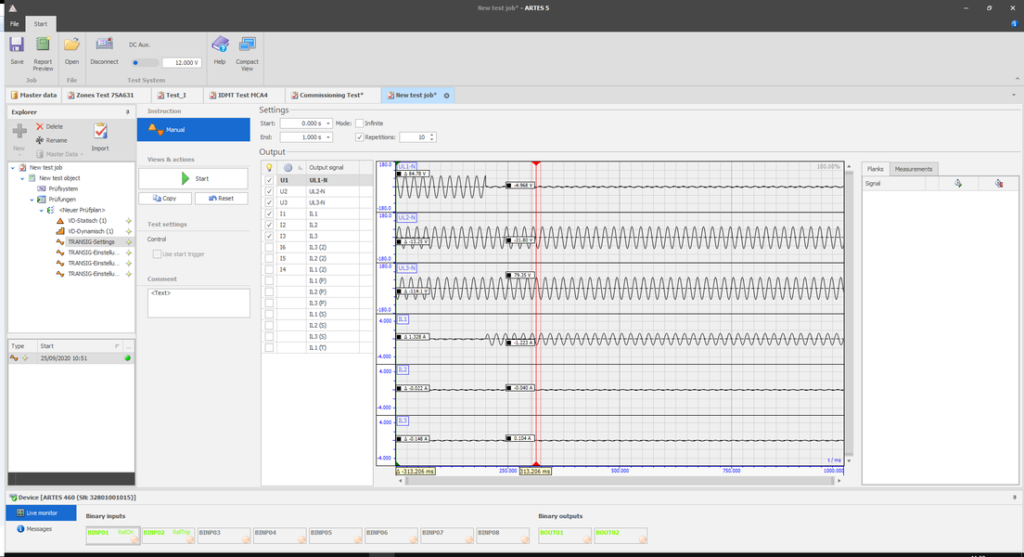Click the green Start button
The height and width of the screenshot is (557, 1024).
(x=193, y=178)
